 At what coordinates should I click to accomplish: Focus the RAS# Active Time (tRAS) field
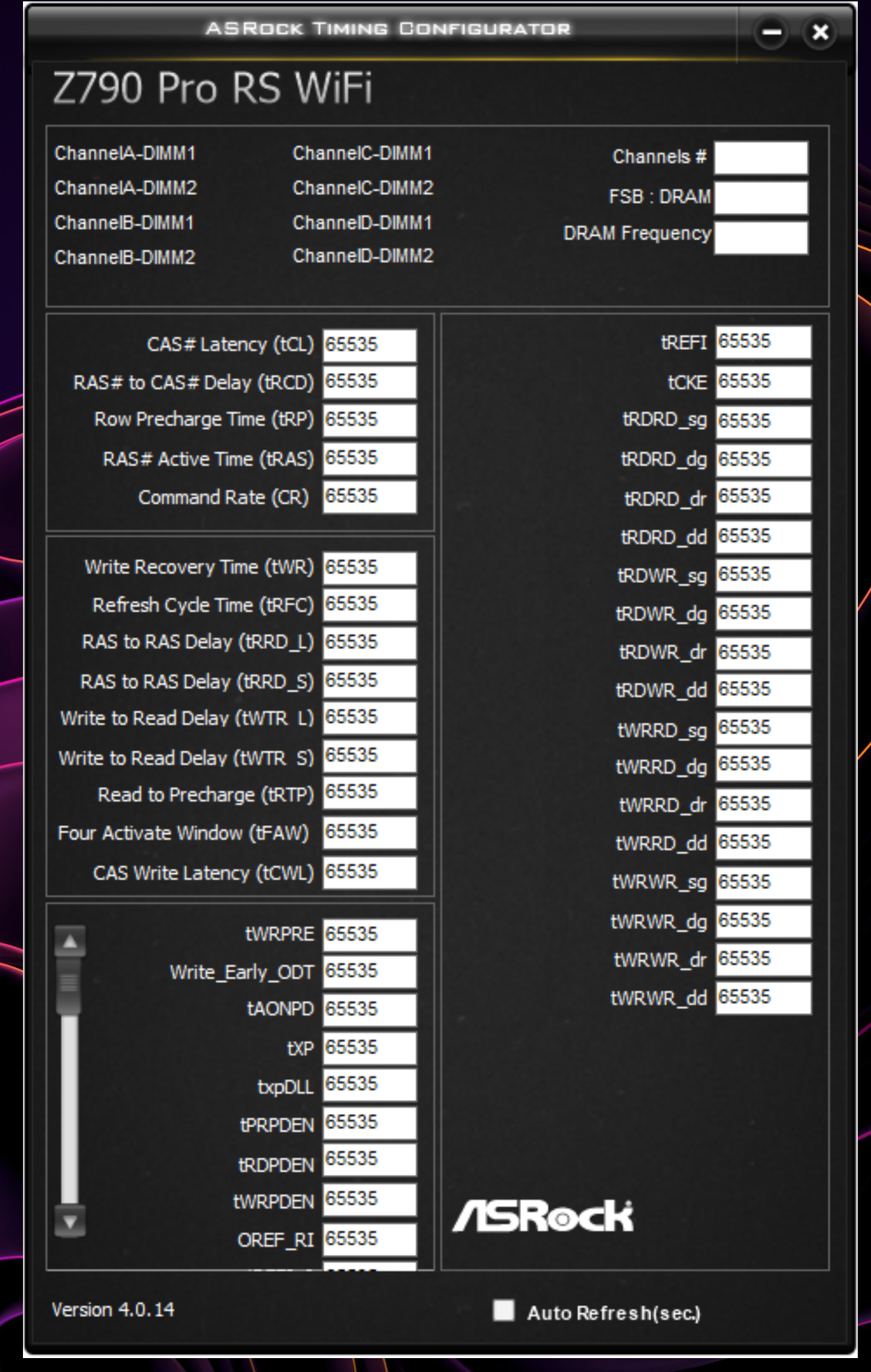tap(370, 459)
